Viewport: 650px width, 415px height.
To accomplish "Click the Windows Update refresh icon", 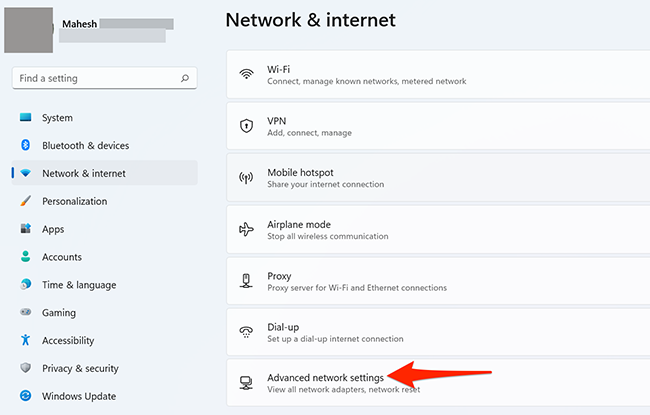I will pos(26,396).
